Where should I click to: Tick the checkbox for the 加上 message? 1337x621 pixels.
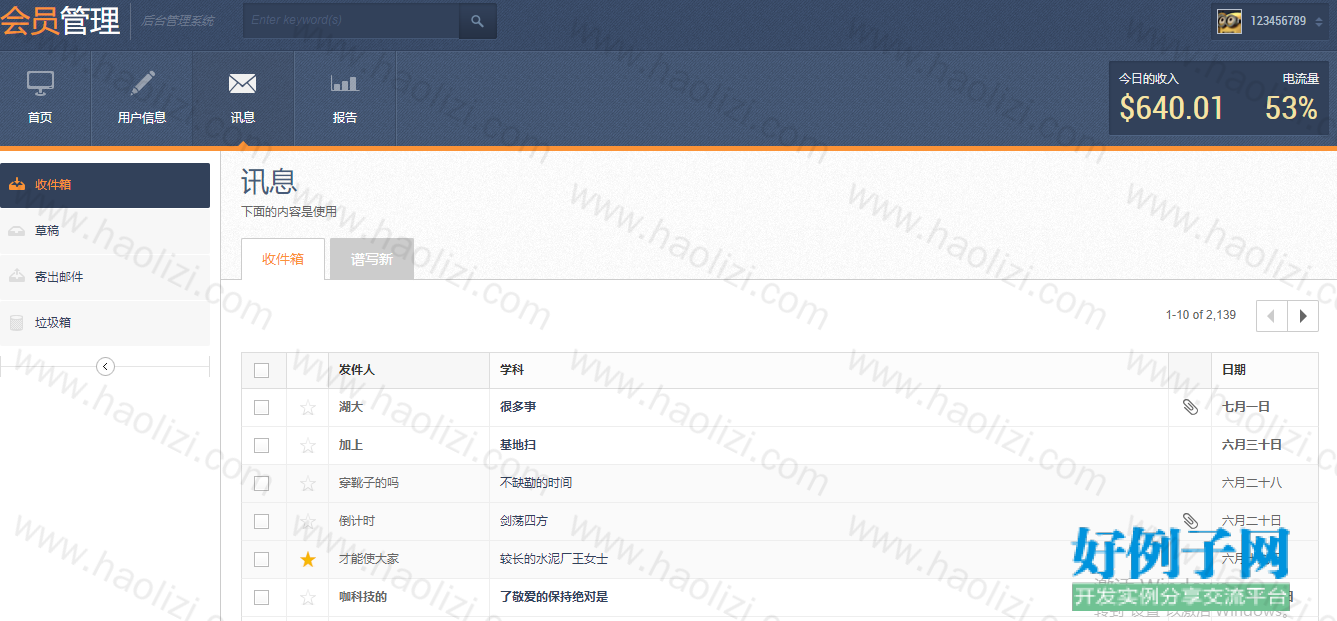click(262, 445)
